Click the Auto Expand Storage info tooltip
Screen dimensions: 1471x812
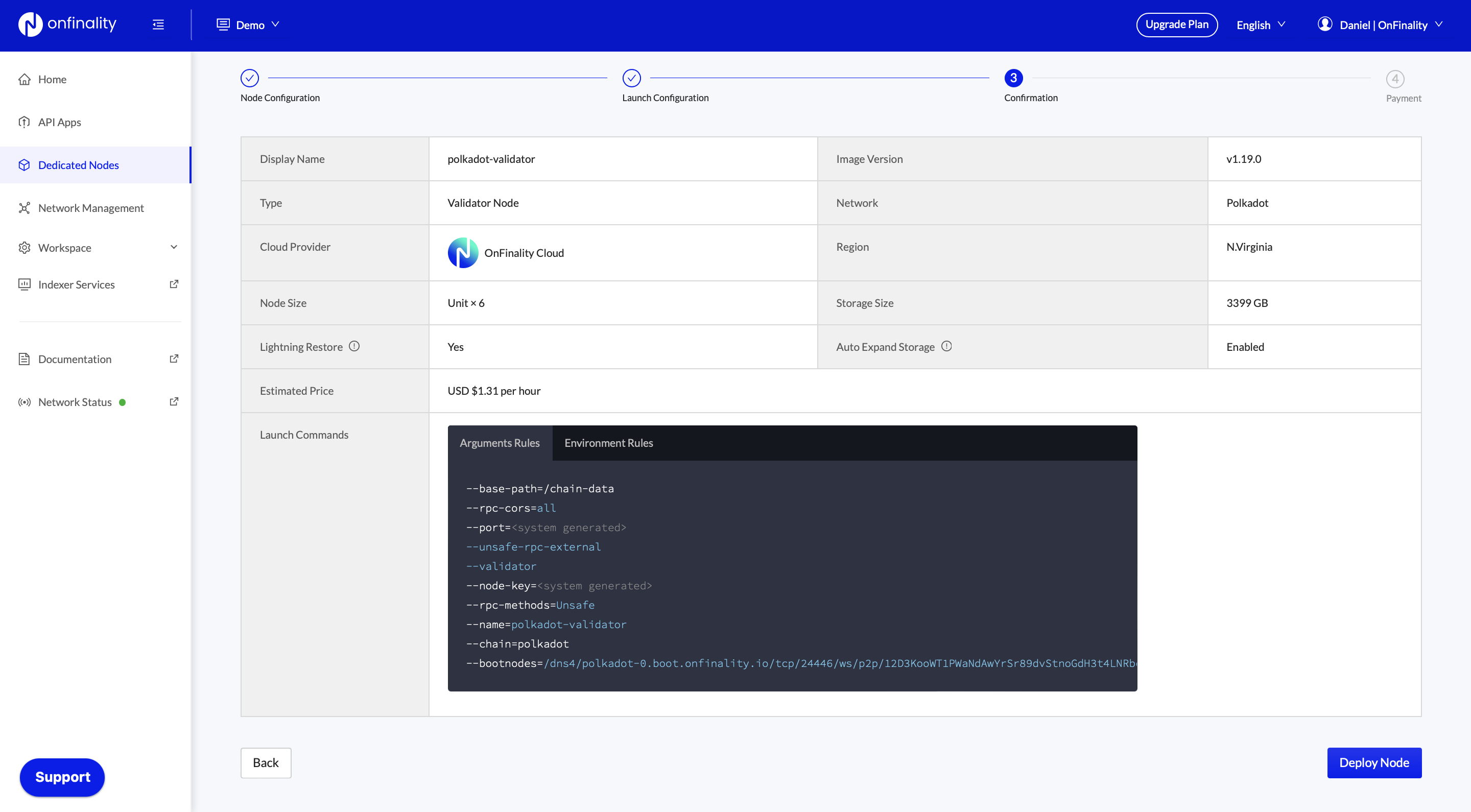[946, 345]
